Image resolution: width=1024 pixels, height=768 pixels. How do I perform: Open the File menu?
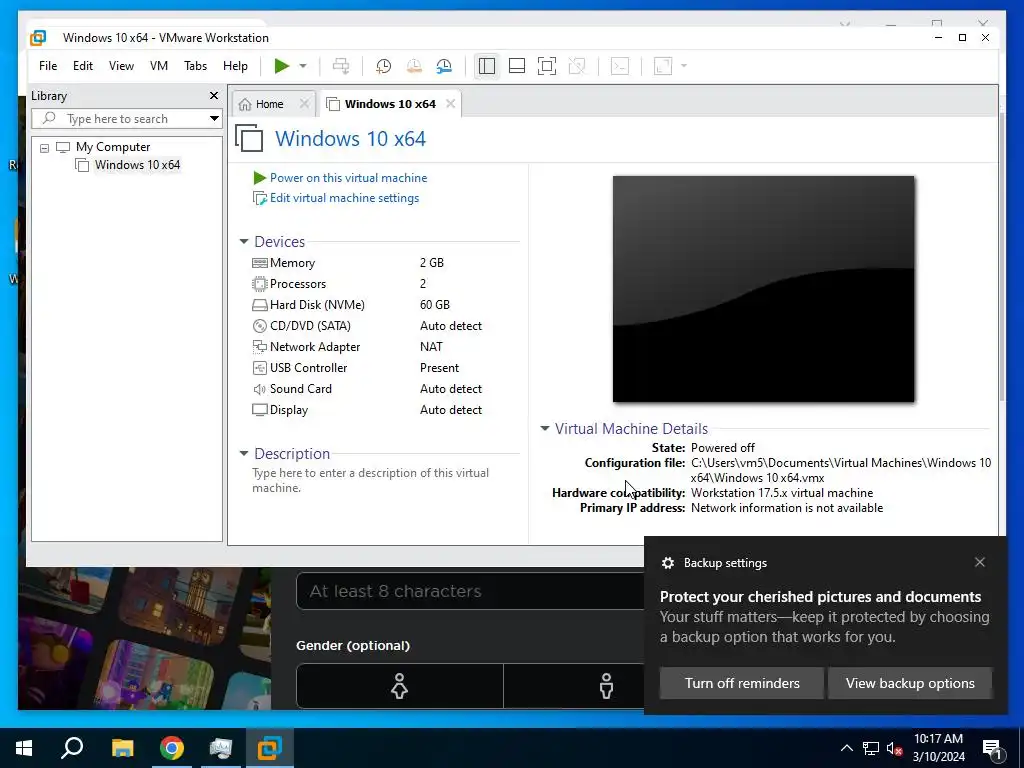[x=48, y=66]
